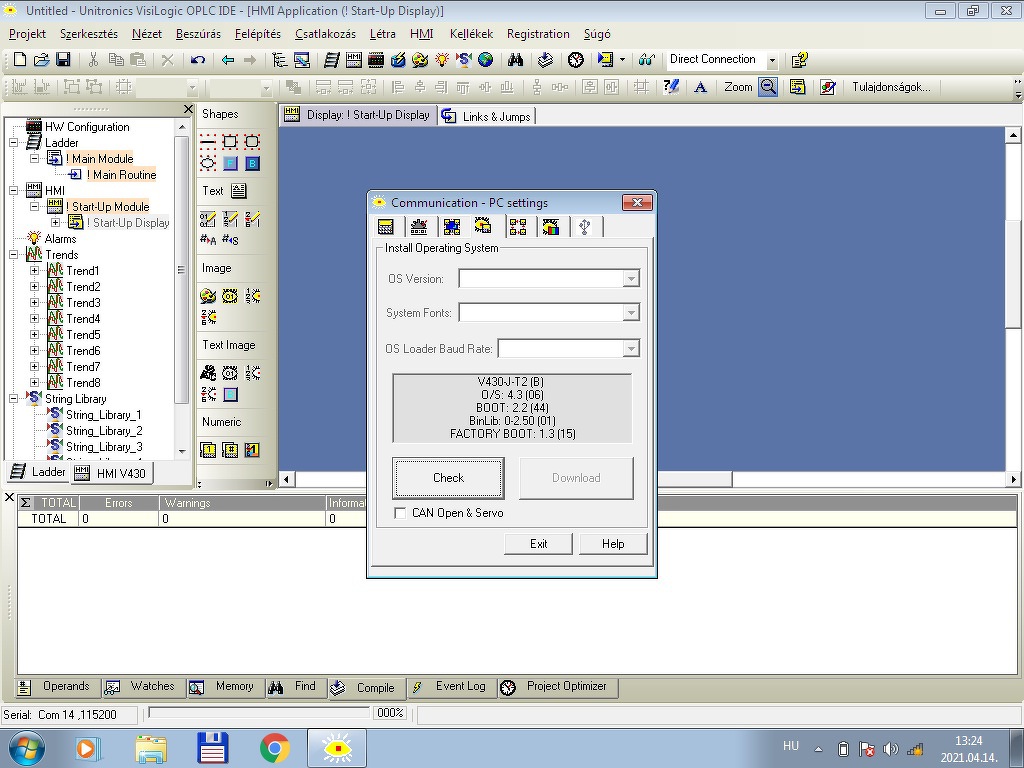Click the back navigation arrow
This screenshot has height=768, width=1024.
tap(227, 60)
